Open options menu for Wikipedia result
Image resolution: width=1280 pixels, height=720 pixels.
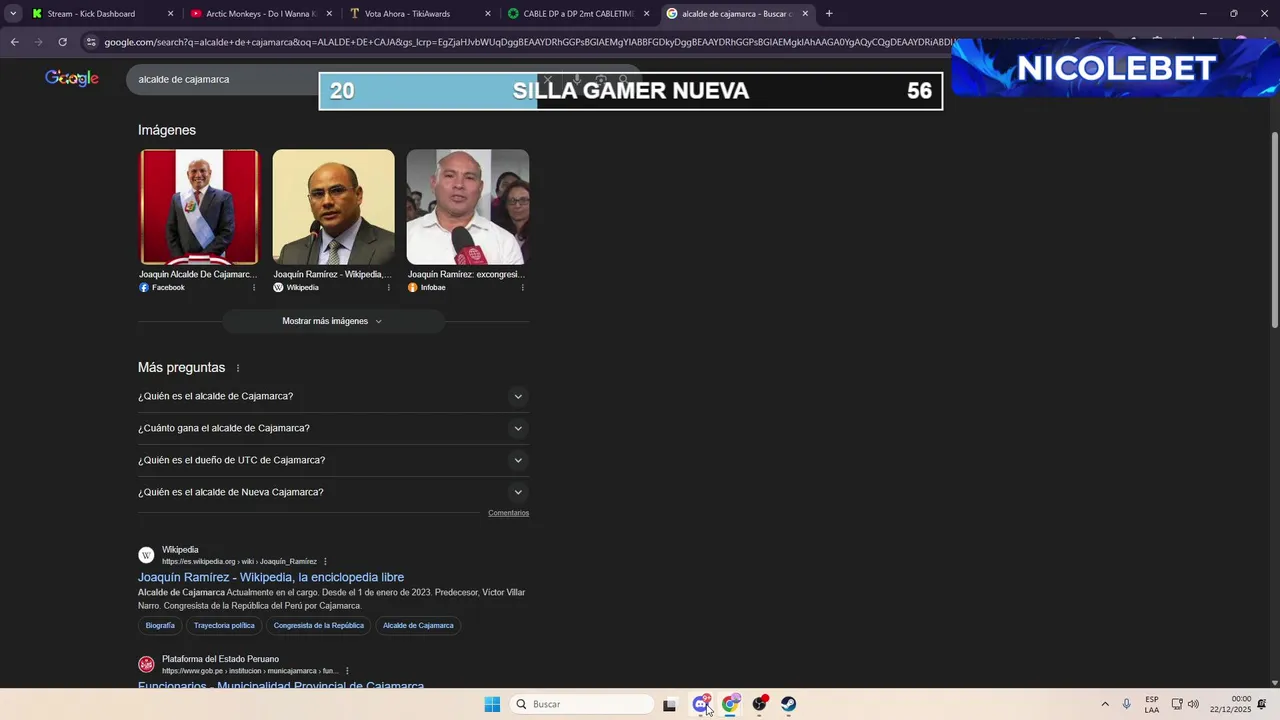[x=325, y=562]
